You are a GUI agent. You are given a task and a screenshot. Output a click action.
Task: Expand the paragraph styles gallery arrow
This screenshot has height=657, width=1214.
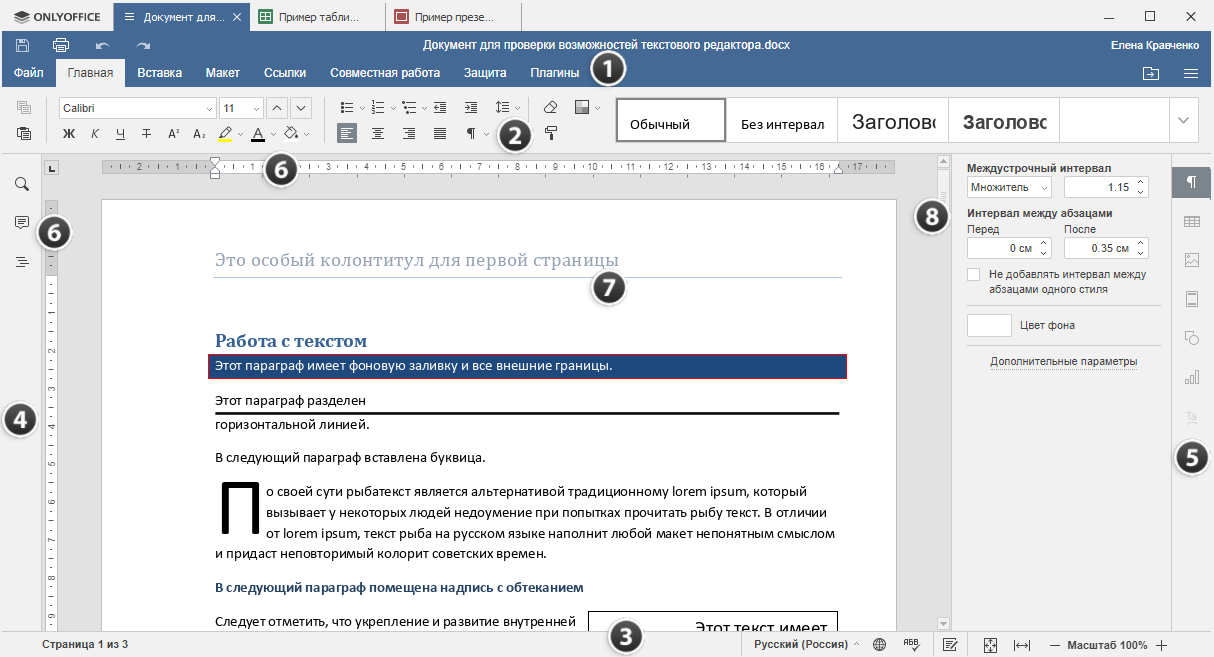(1183, 120)
